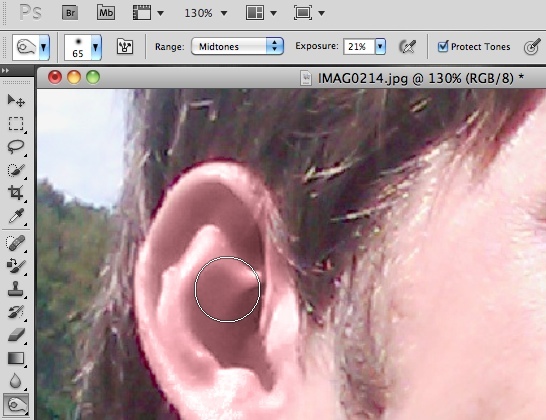The height and width of the screenshot is (420, 546).
Task: Open the brush preset picker size 65
Action: (83, 47)
